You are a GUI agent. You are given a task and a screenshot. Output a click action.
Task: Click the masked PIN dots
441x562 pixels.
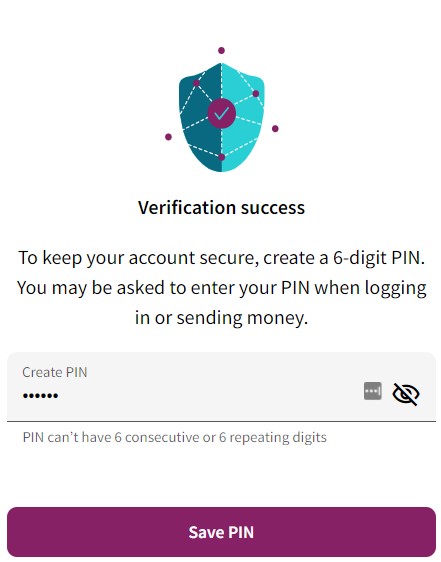pyautogui.click(x=40, y=396)
